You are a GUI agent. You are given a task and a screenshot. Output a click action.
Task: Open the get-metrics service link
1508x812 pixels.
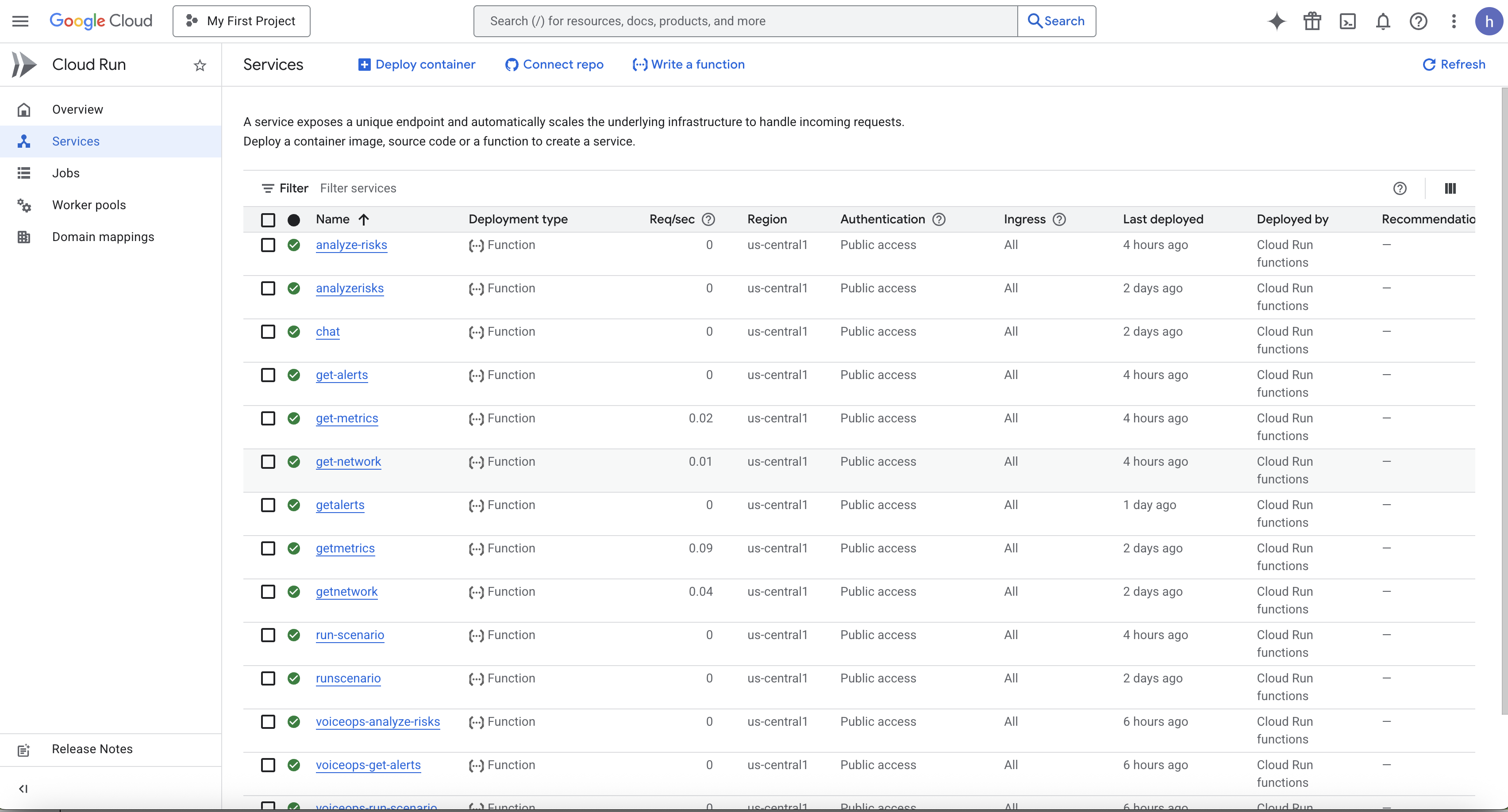pyautogui.click(x=346, y=418)
